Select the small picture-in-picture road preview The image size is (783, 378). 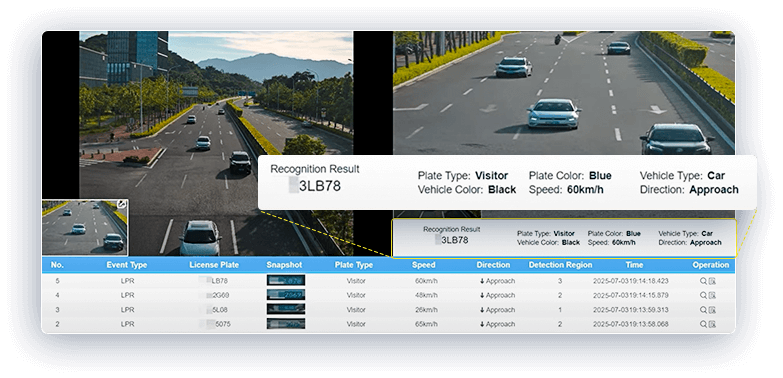(85, 228)
